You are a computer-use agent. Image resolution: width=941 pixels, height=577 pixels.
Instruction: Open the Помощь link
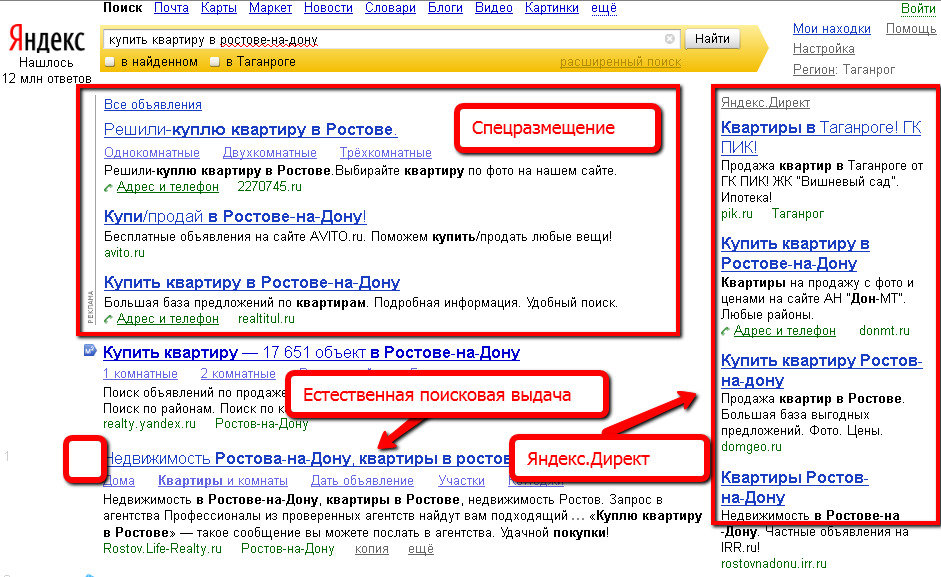(911, 29)
